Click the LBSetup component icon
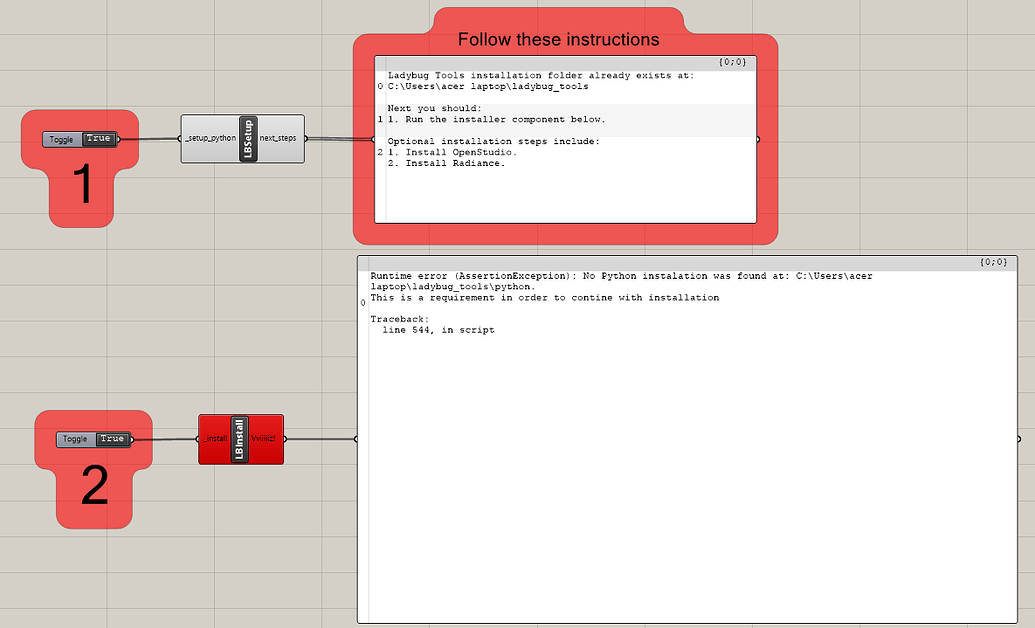Image resolution: width=1035 pixels, height=628 pixels. click(x=248, y=139)
